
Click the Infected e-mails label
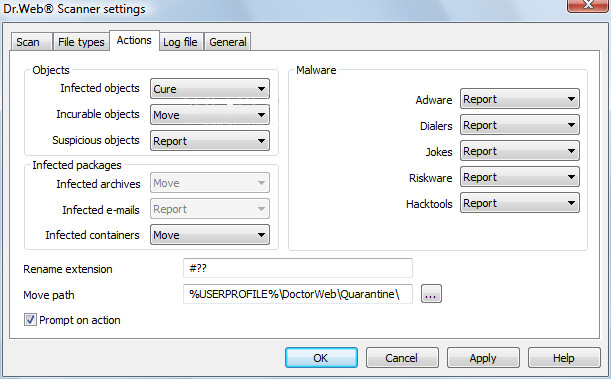click(x=101, y=210)
